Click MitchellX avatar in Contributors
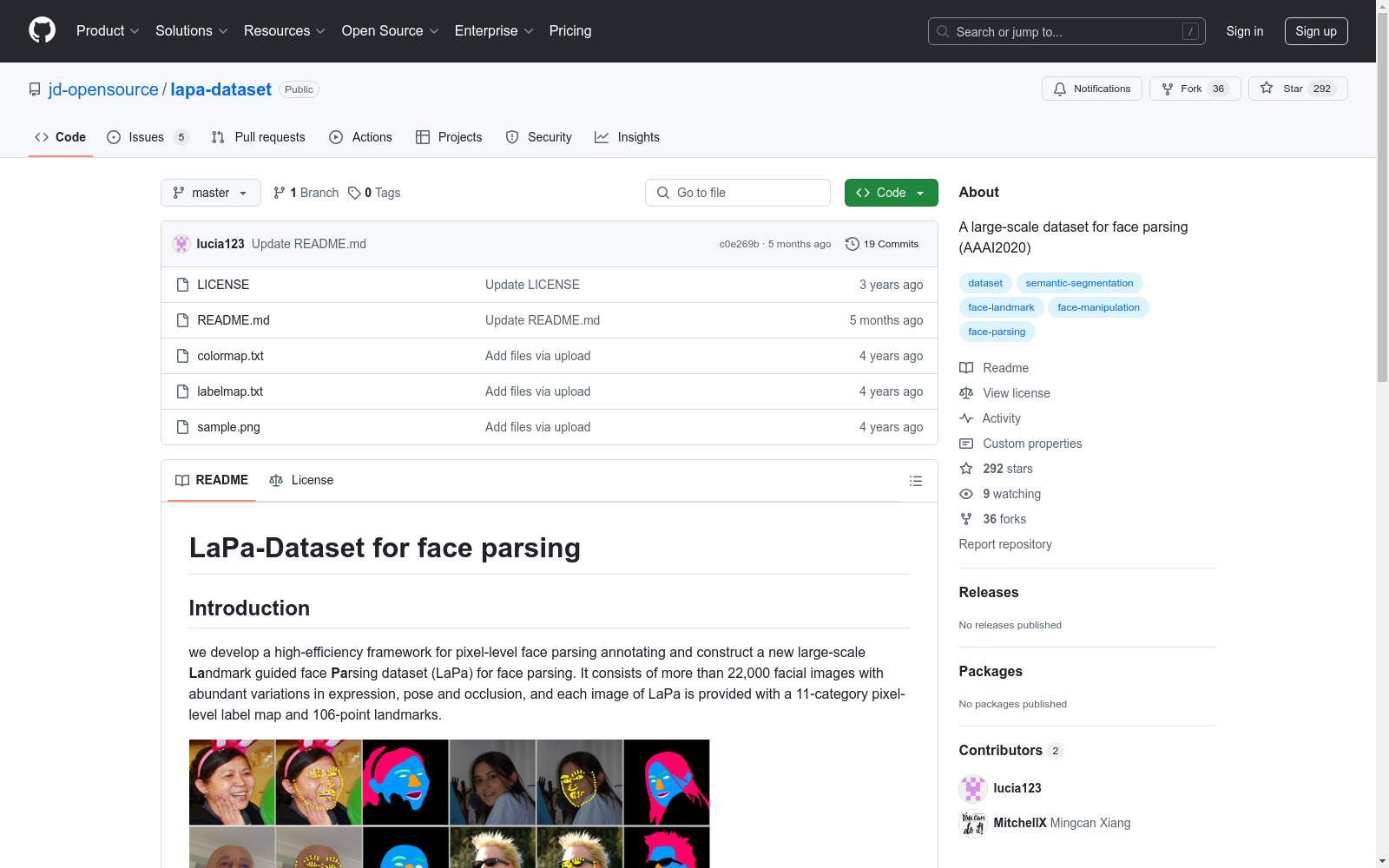 pos(973,823)
